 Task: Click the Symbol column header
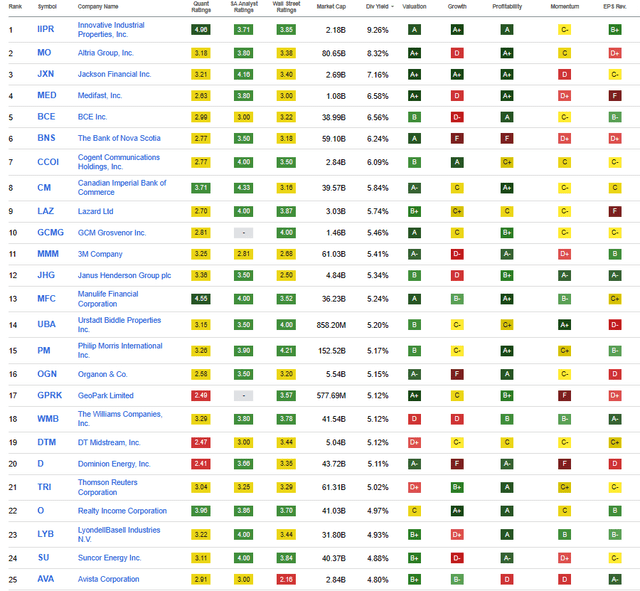tap(47, 7)
